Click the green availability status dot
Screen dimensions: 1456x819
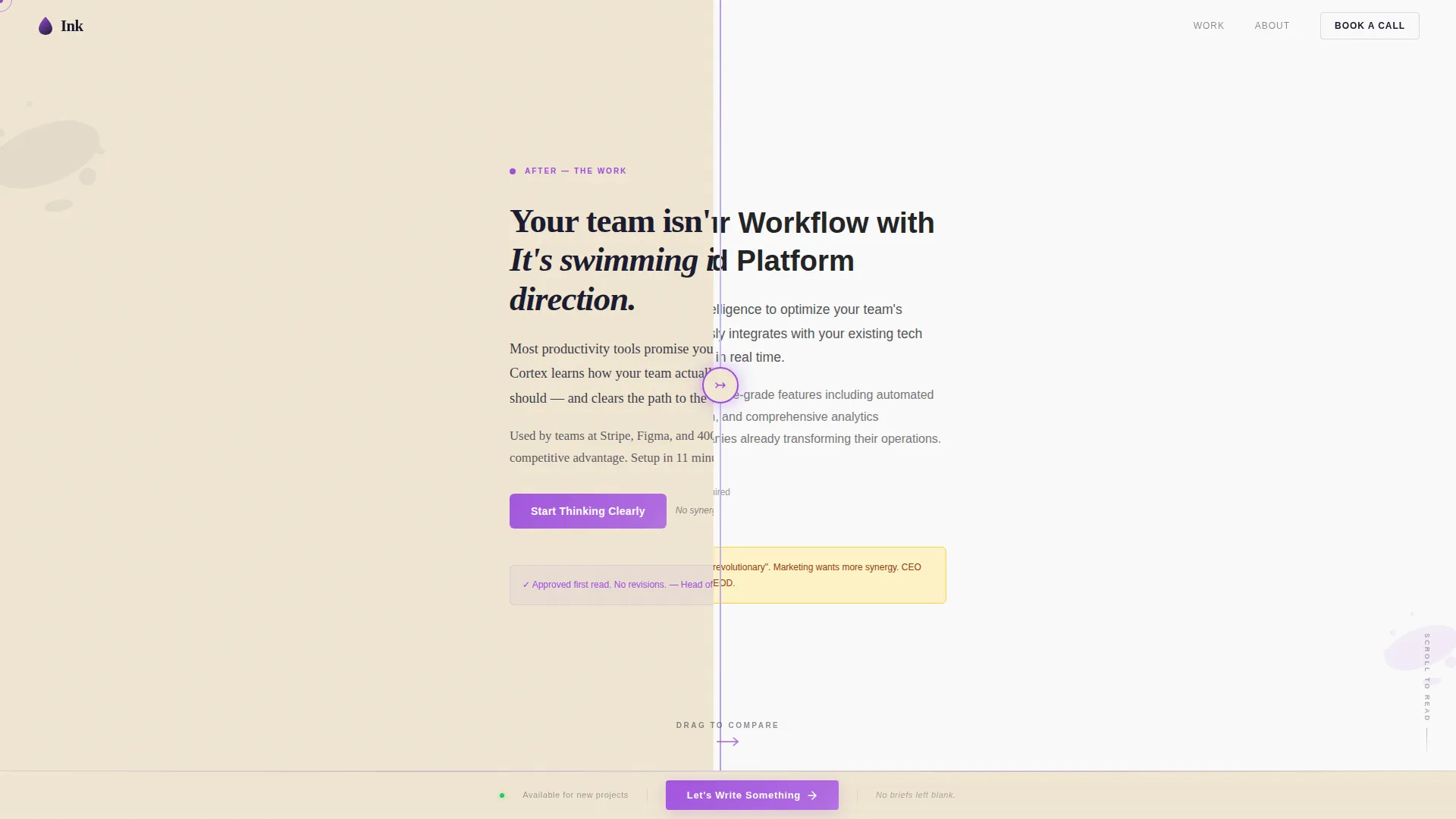click(502, 795)
